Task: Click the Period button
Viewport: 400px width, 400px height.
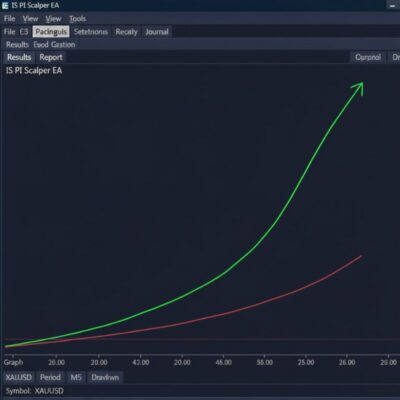Action: 50,377
